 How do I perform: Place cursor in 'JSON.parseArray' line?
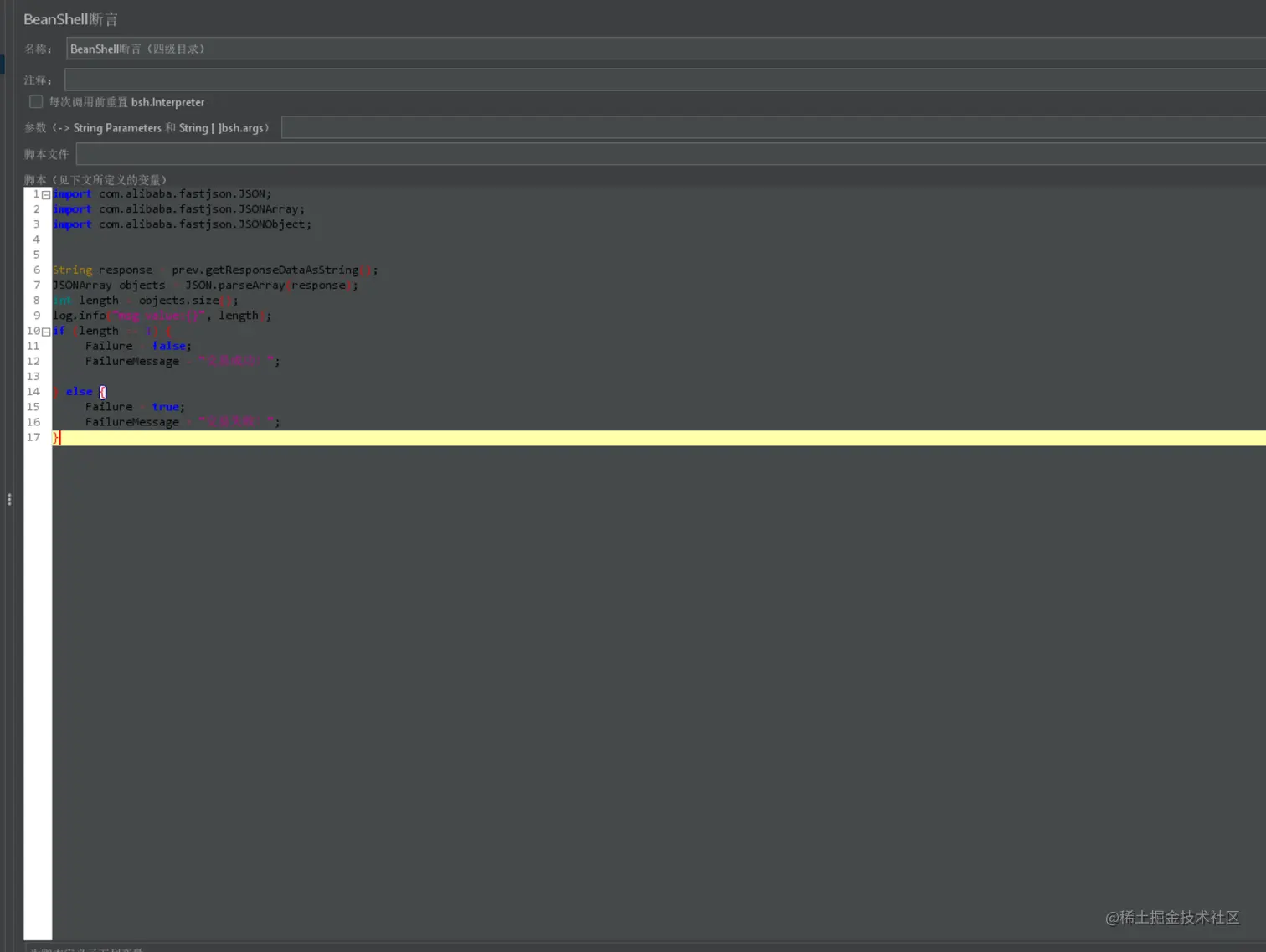click(x=205, y=286)
